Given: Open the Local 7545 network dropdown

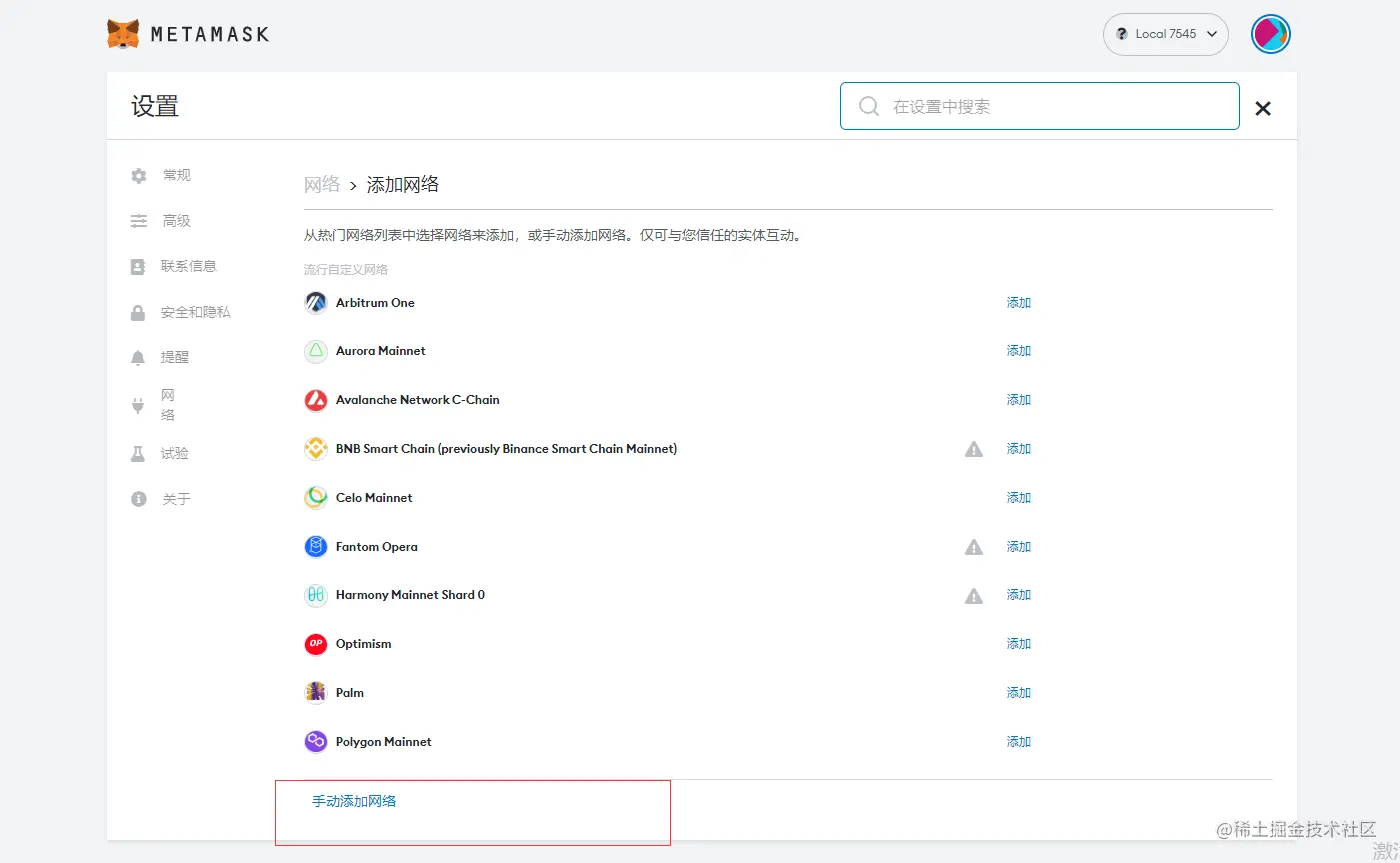Looking at the screenshot, I should [1165, 34].
